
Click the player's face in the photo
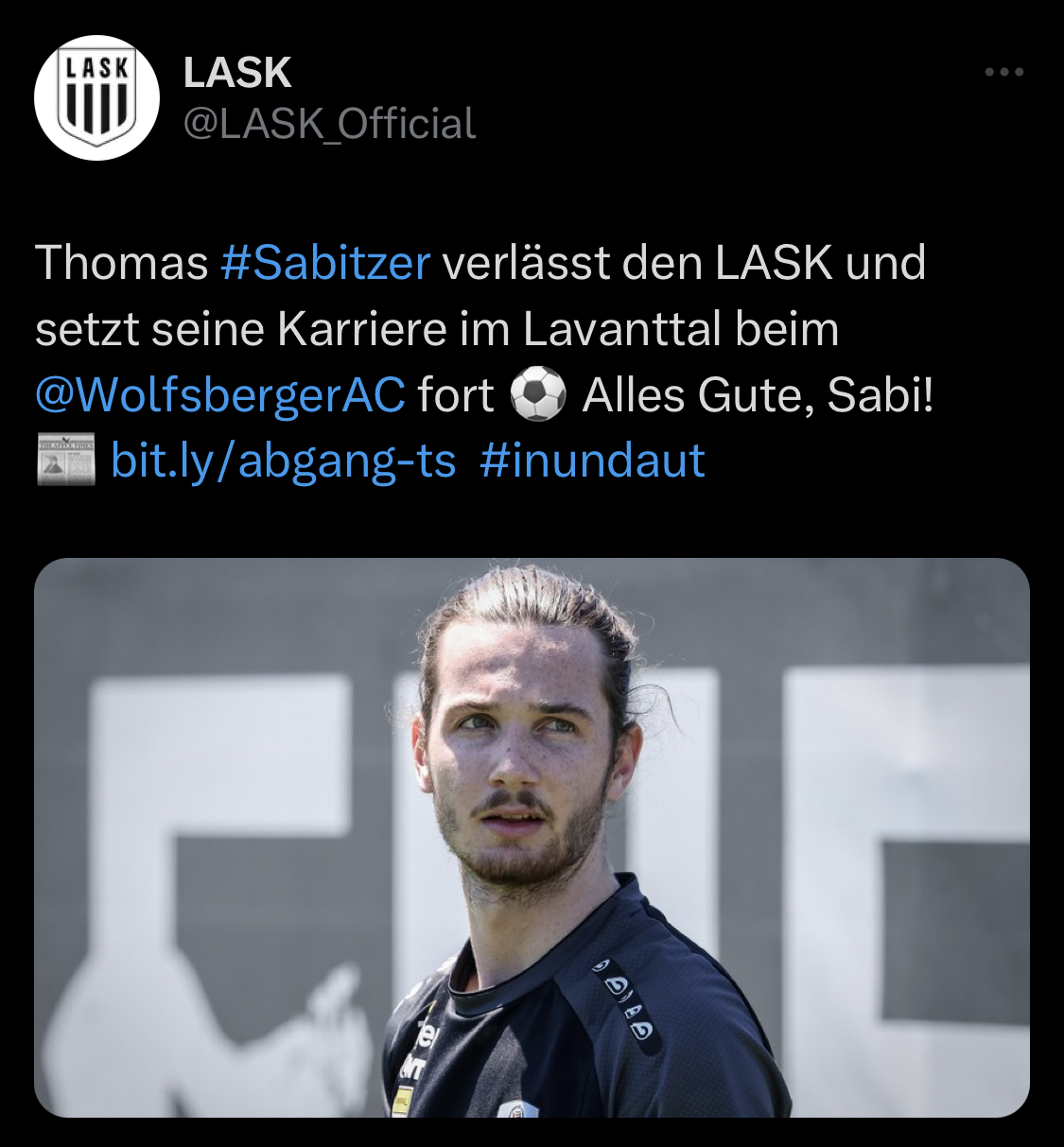520,766
